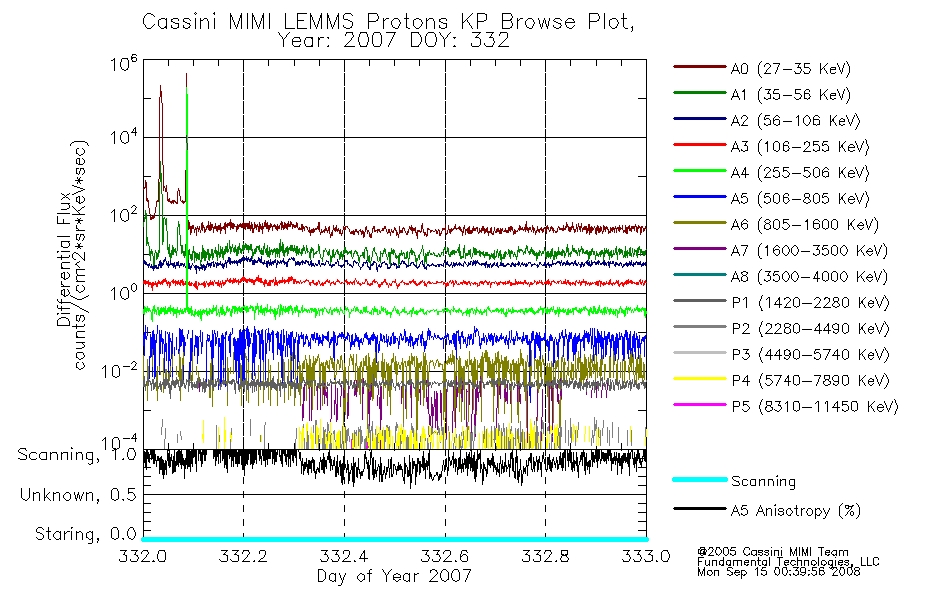The width and height of the screenshot is (950, 600).
Task: Click the red A3 legend line swatch
Action: coord(699,145)
